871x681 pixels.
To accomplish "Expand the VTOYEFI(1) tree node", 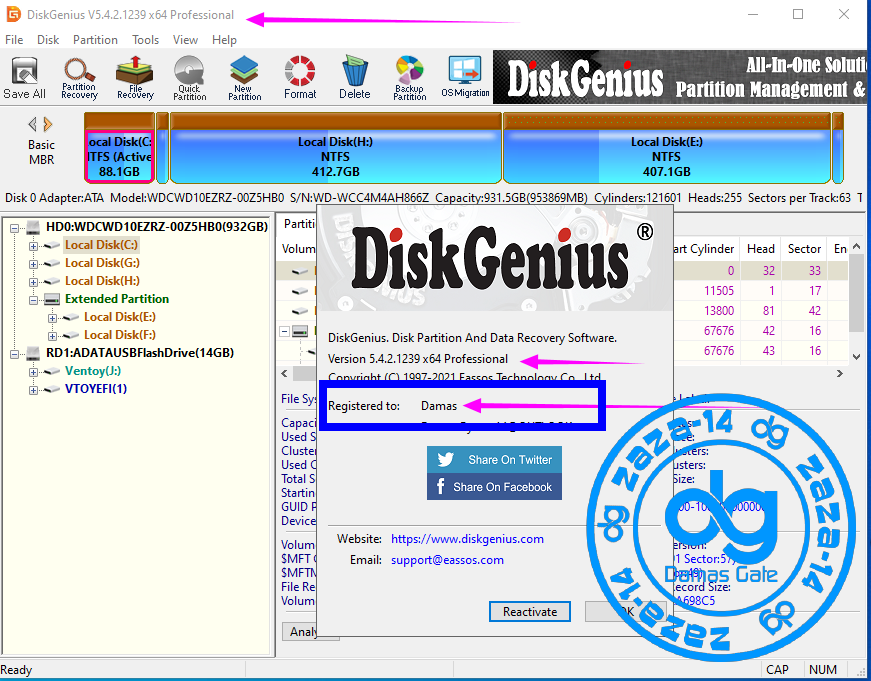I will [33, 390].
